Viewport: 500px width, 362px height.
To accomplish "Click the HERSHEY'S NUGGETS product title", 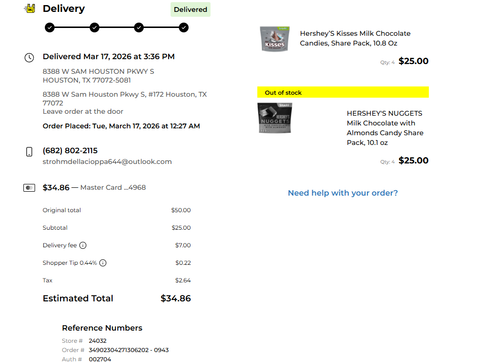I will pos(385,128).
